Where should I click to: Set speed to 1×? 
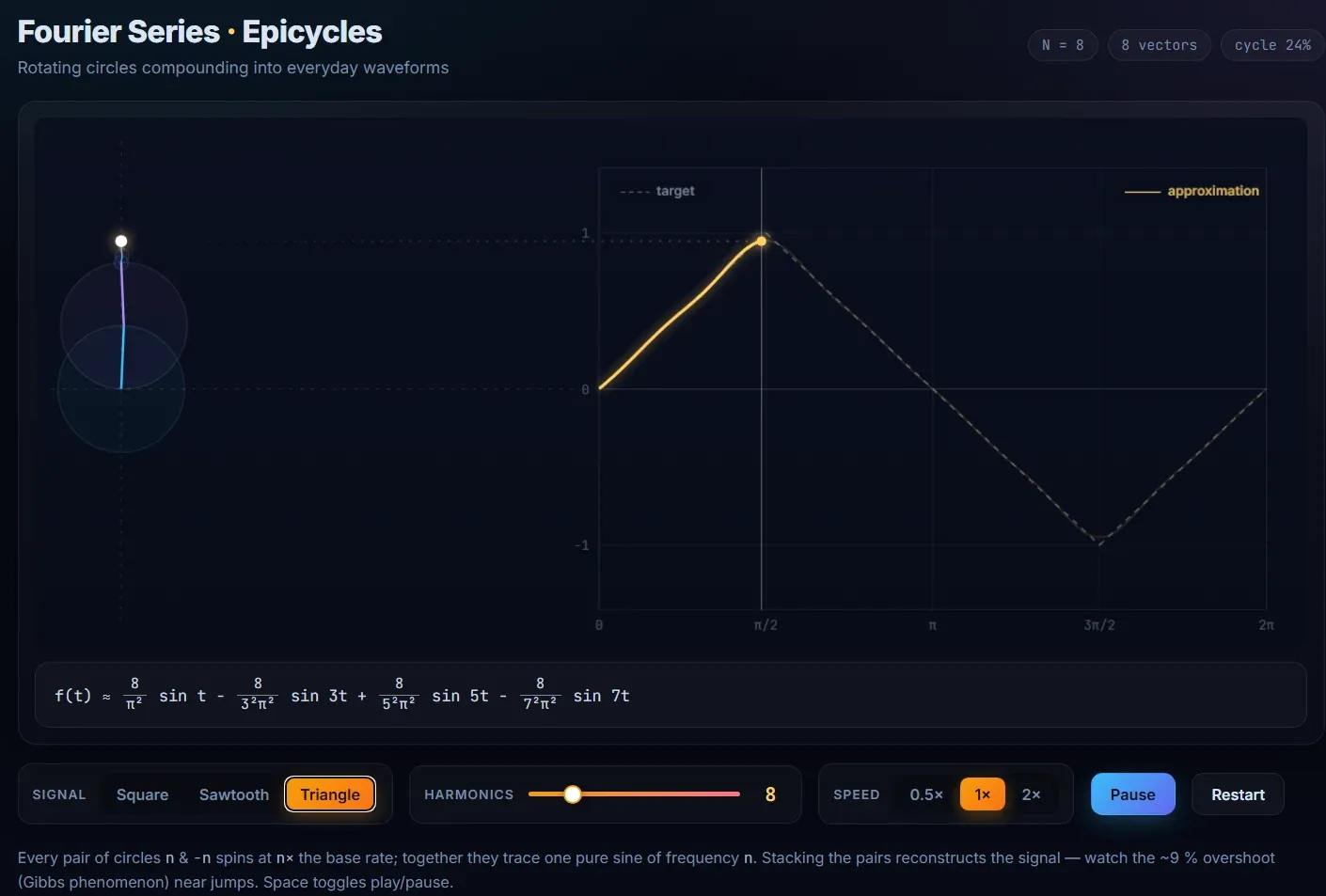coord(983,794)
